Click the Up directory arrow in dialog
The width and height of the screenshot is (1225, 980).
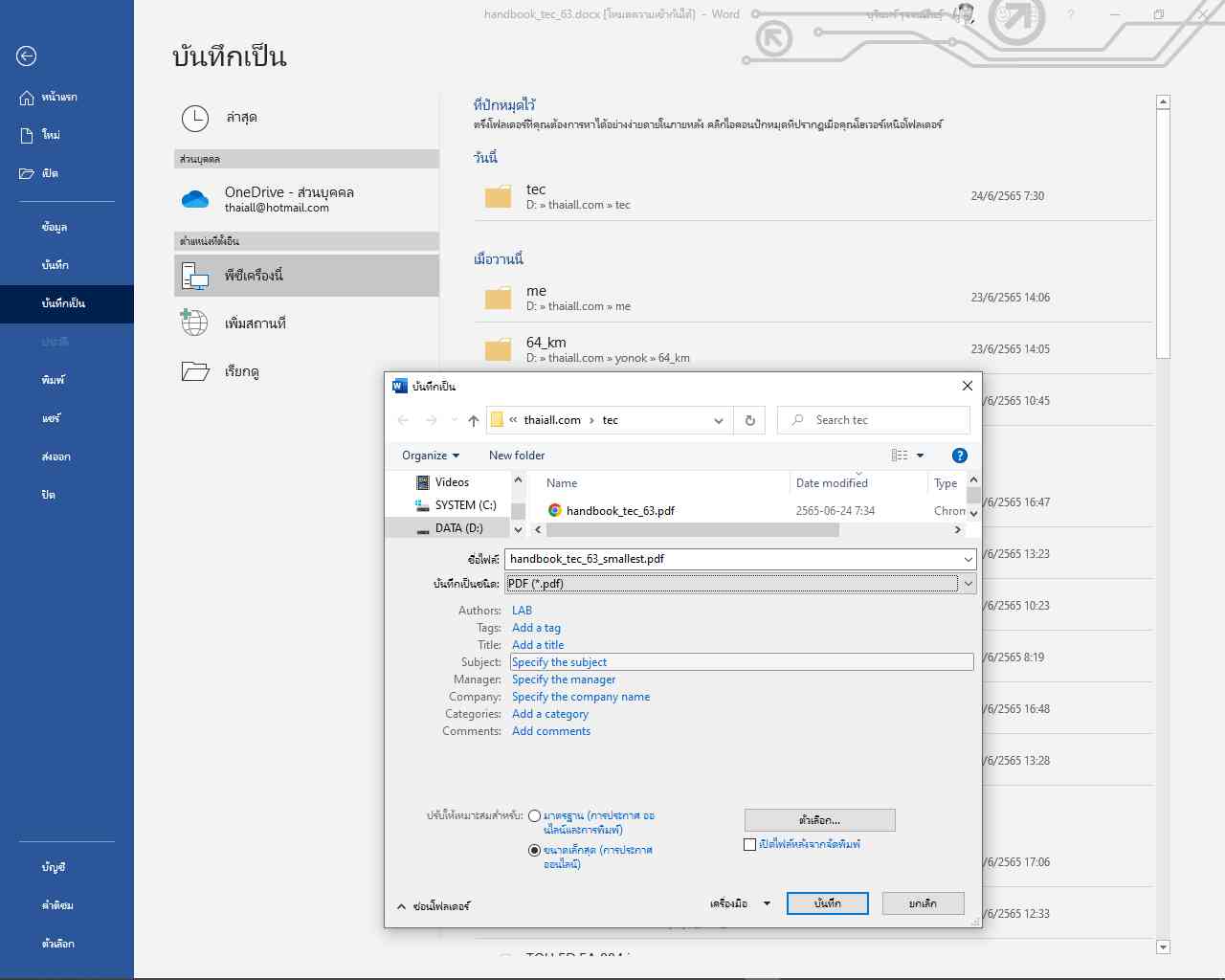(x=474, y=420)
